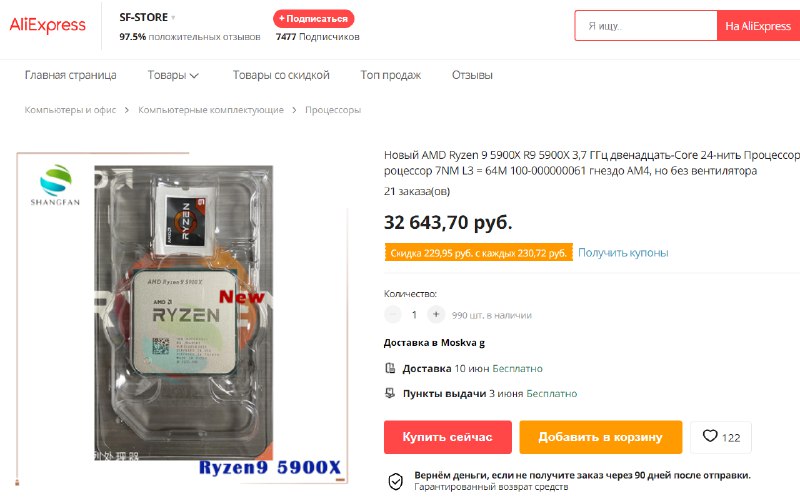Image resolution: width=800 pixels, height=501 pixels.
Task: Decrease quantity with minus button
Action: pyautogui.click(x=392, y=315)
